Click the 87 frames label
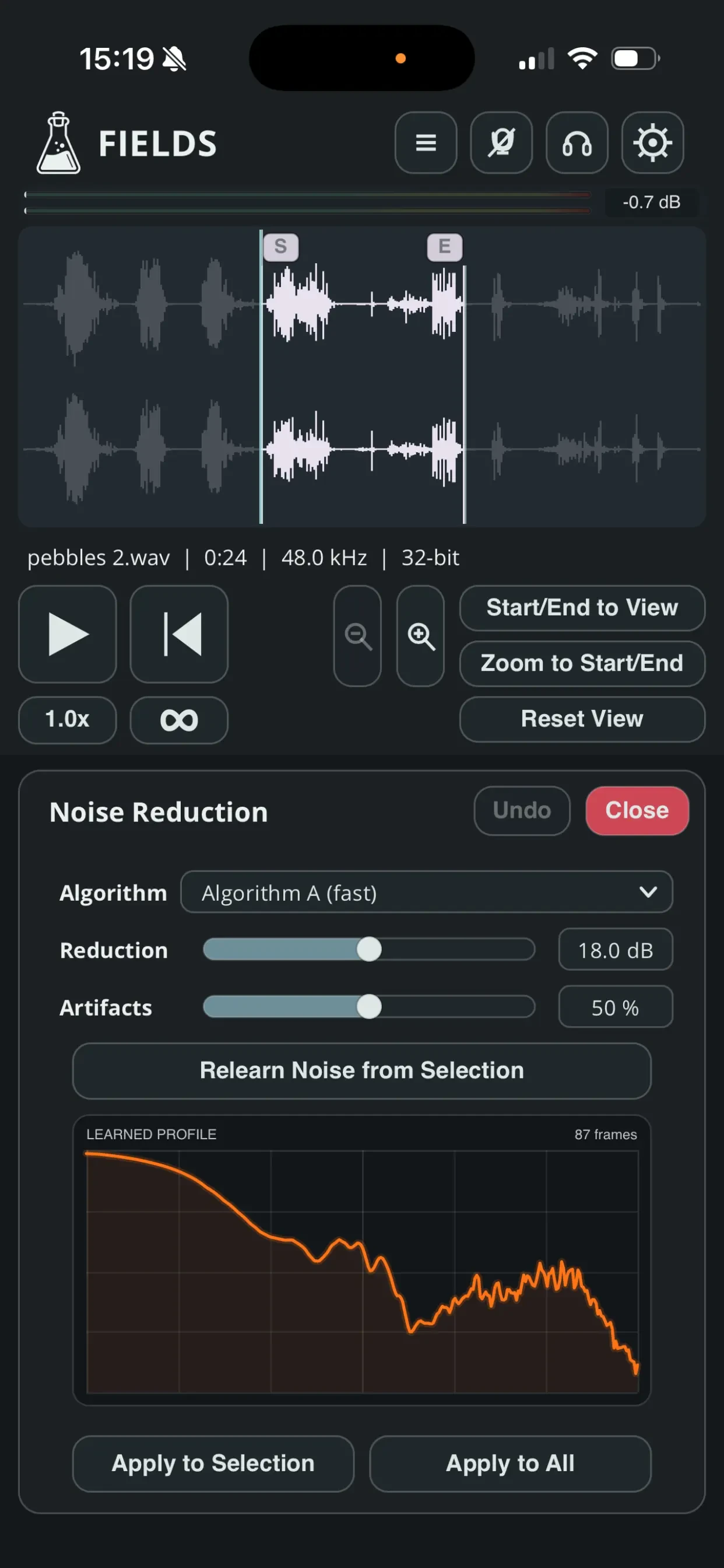Viewport: 724px width, 1568px height. pos(606,1135)
